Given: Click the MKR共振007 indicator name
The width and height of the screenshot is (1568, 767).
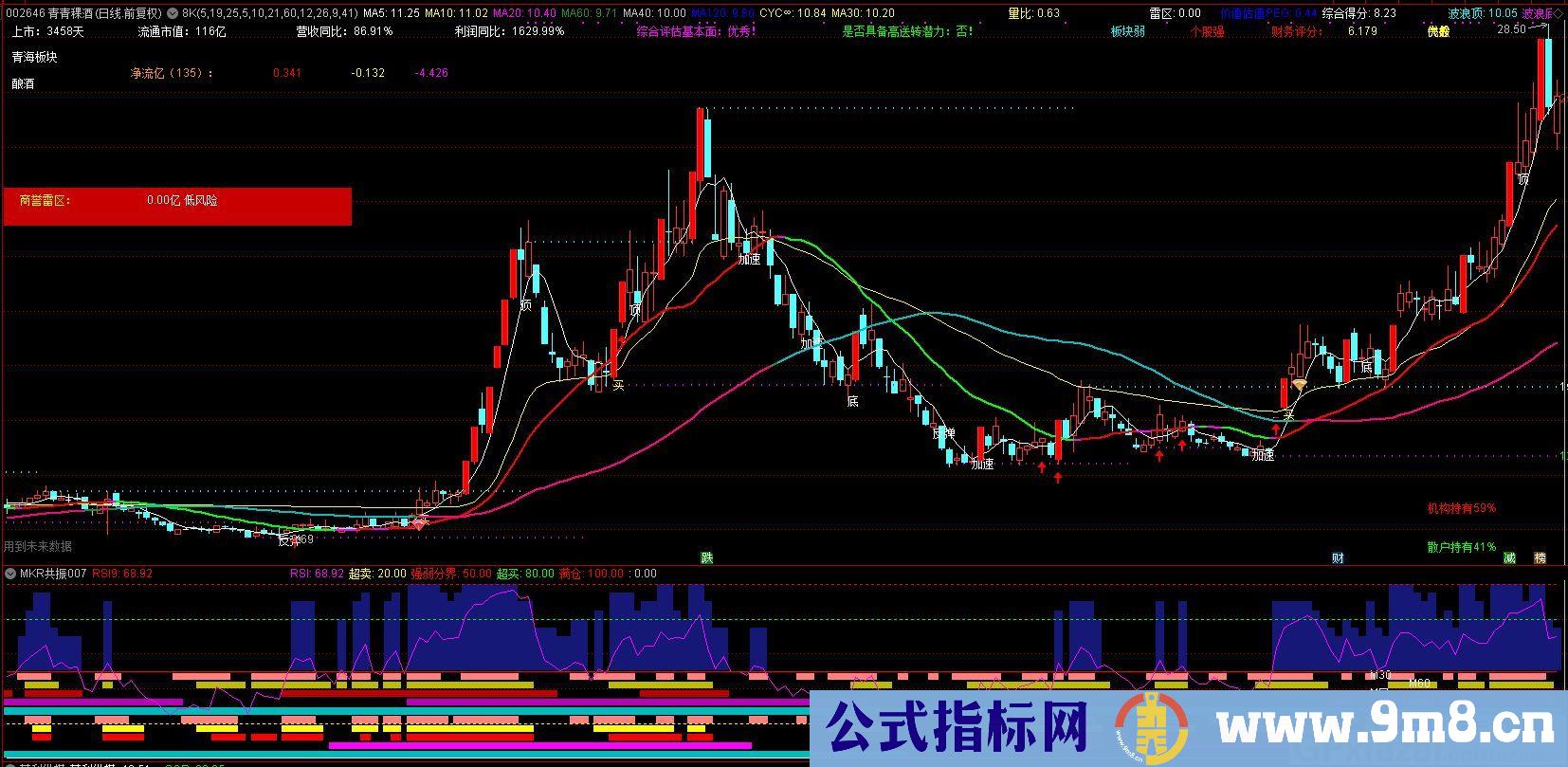Looking at the screenshot, I should [x=53, y=574].
